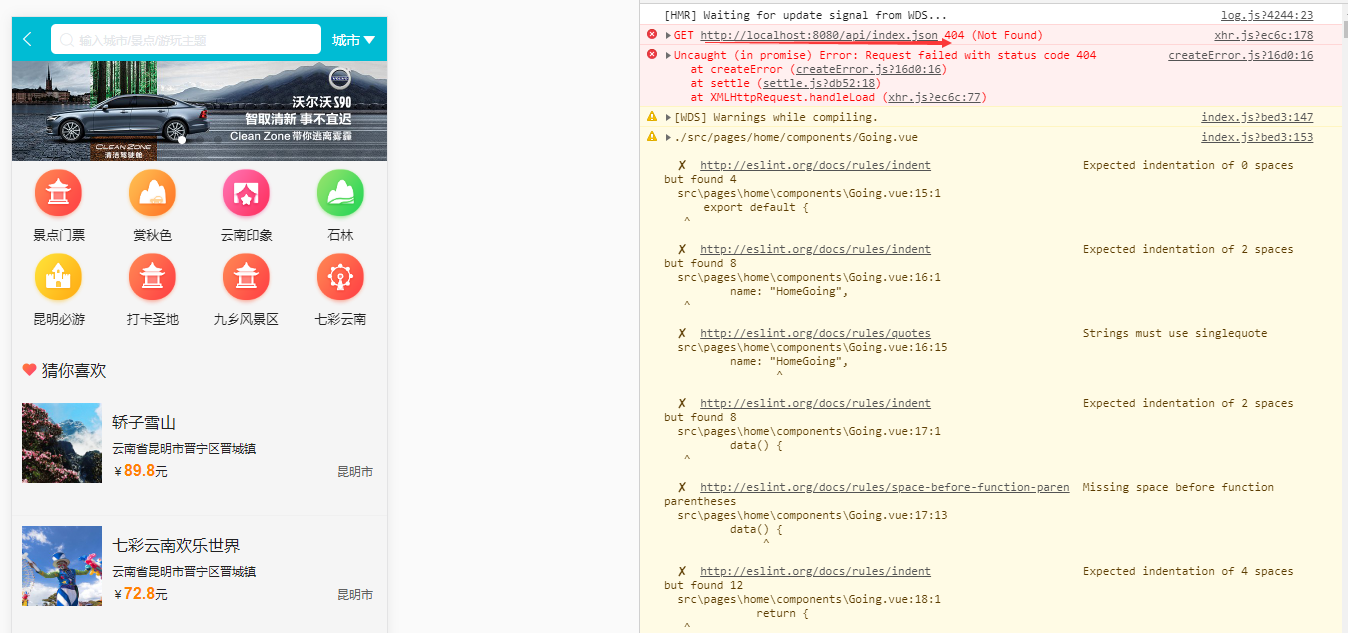Click 'Expected indentation of 0 spaces' message

pyautogui.click(x=1188, y=165)
